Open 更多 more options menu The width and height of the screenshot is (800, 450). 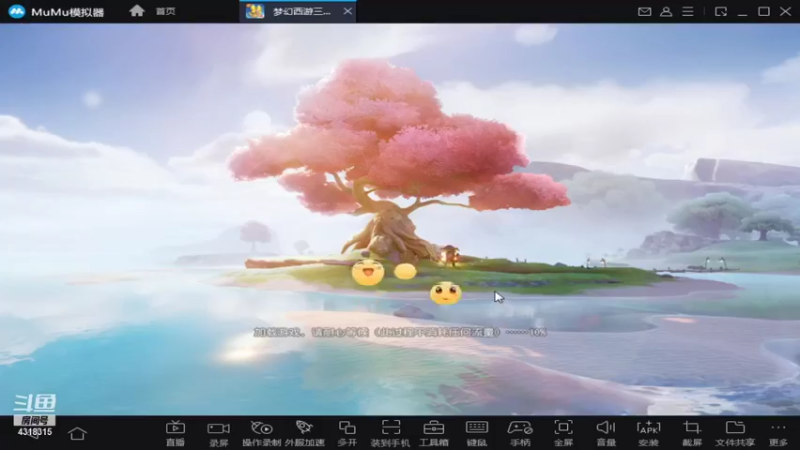pyautogui.click(x=778, y=433)
